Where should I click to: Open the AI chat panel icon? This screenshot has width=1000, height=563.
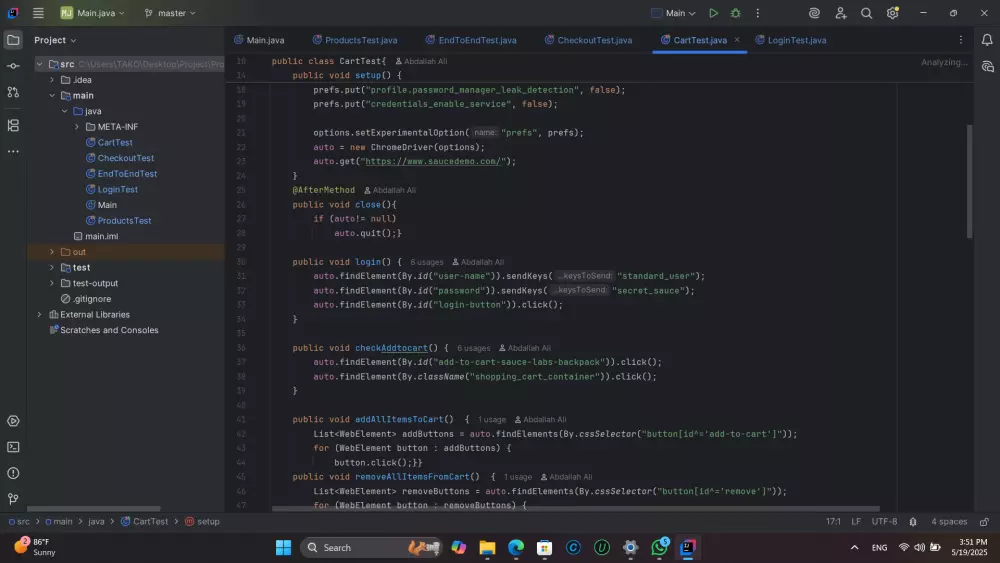coord(987,66)
